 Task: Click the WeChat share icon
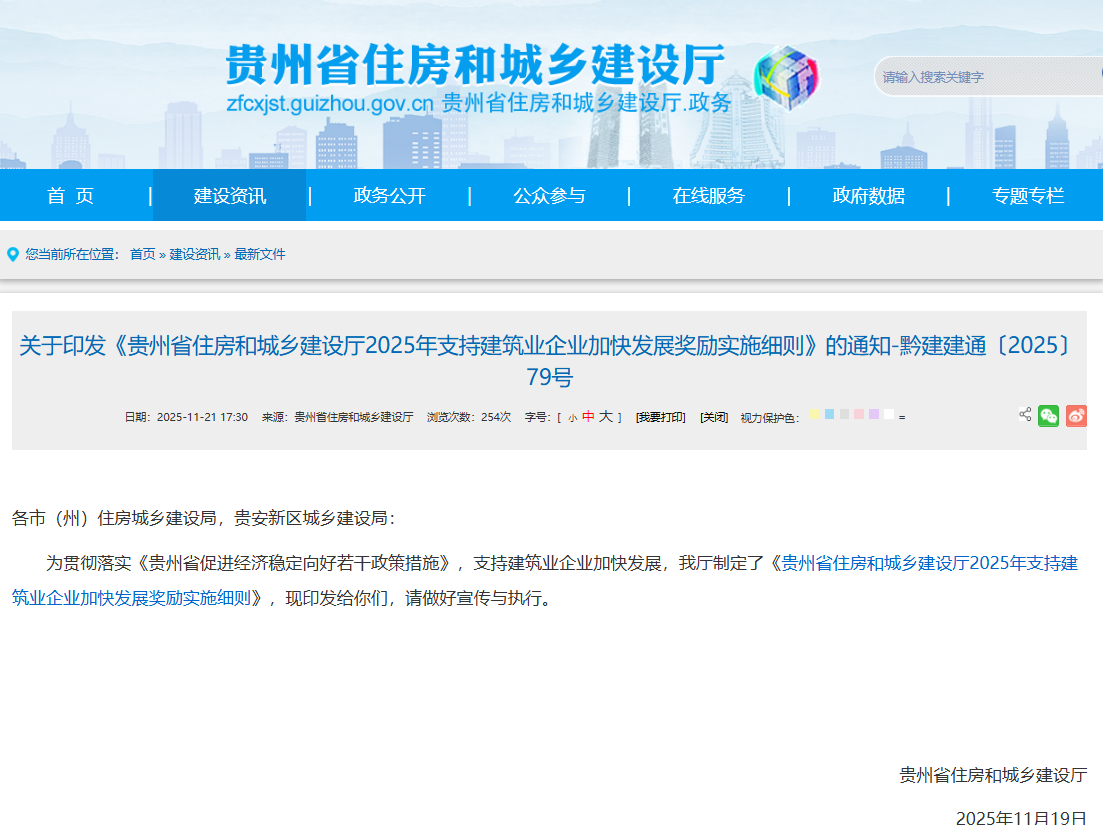(x=1048, y=416)
